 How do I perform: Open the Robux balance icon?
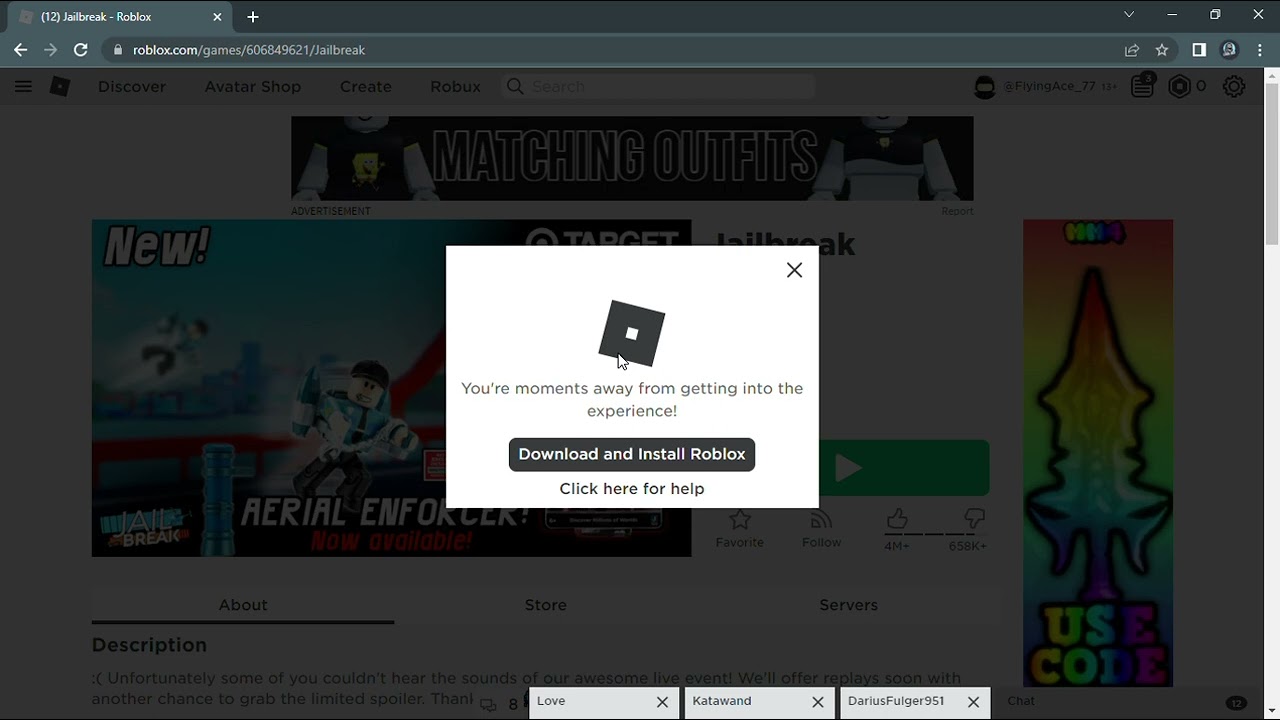(1180, 87)
